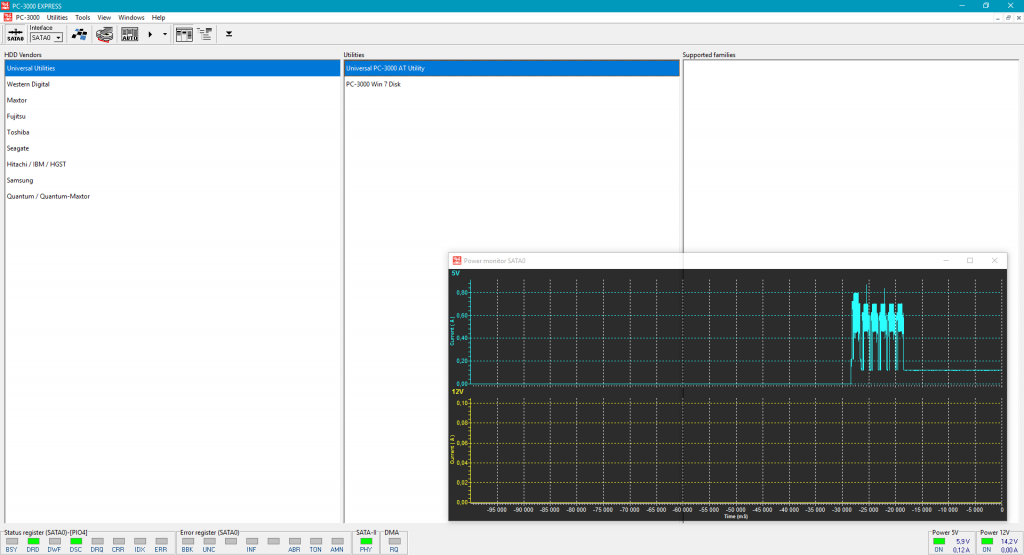
Task: Toggle the Power 5V ON indicator
Action: (x=938, y=542)
